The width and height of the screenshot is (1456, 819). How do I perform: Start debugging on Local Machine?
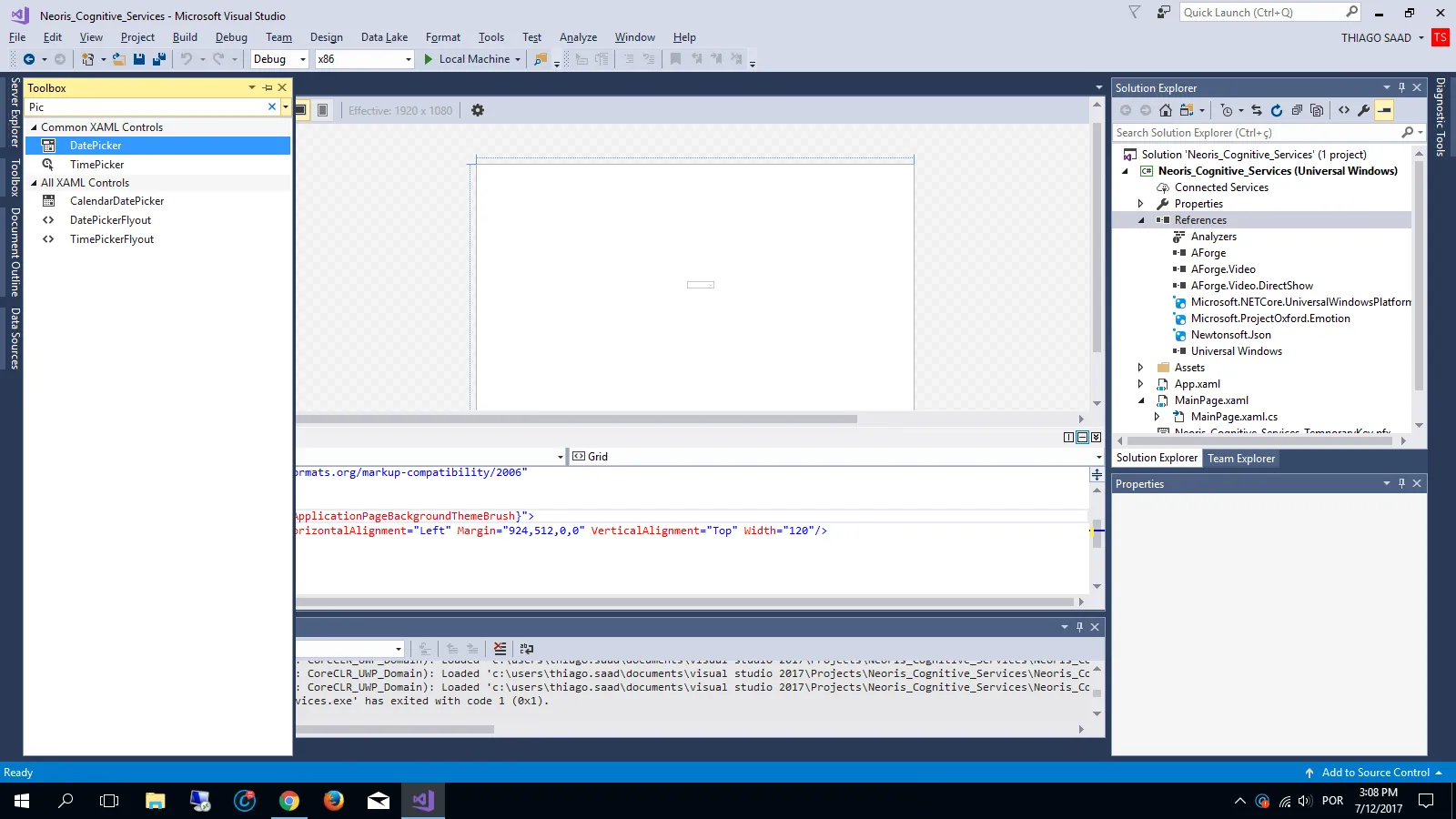coord(467,59)
